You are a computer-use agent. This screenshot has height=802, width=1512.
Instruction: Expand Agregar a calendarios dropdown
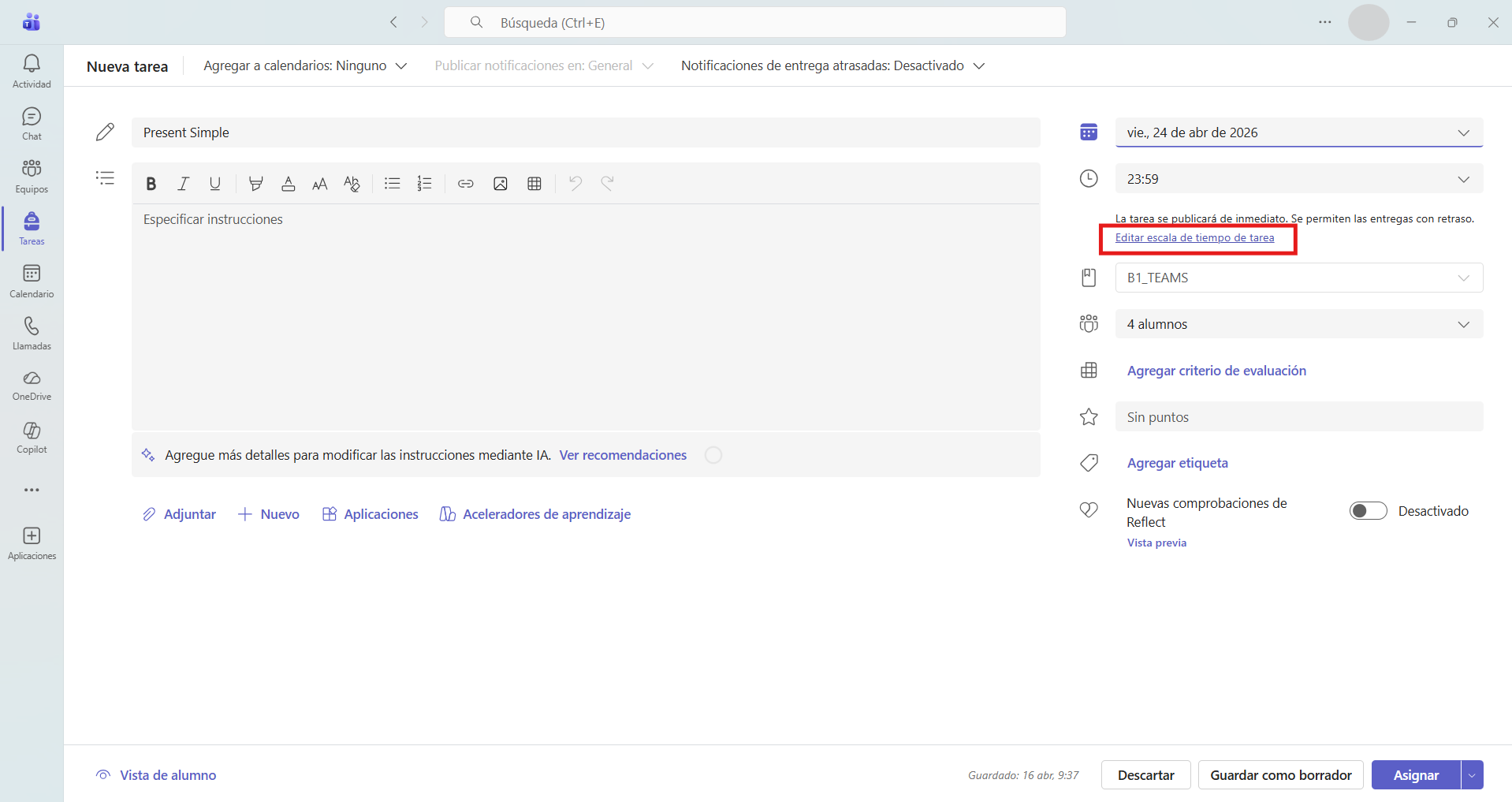(305, 65)
